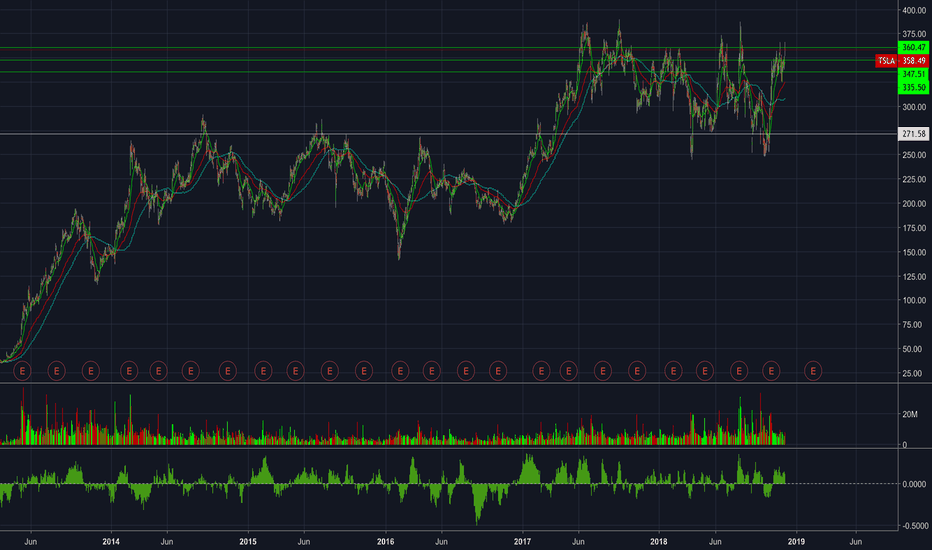Open the February 2014 earnings marker

129,372
